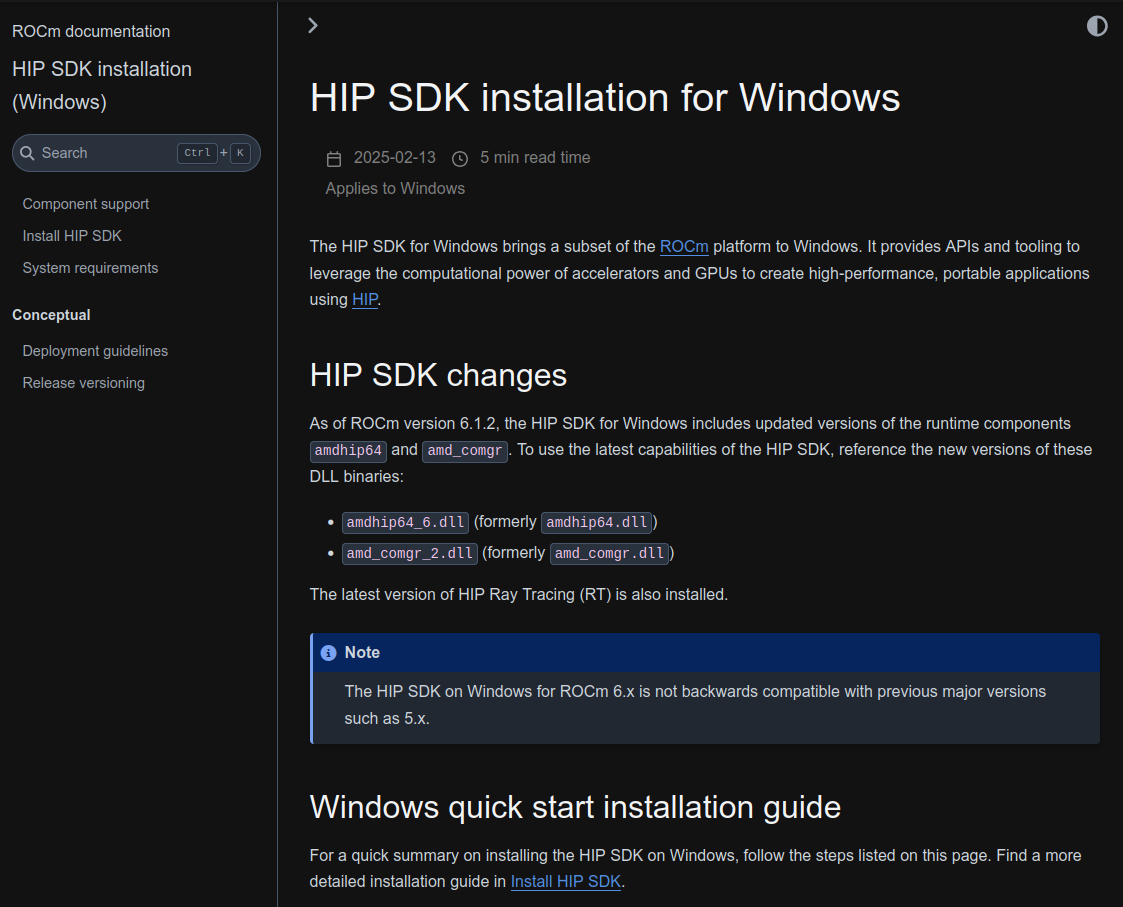Focus the Search input field
The image size is (1123, 907).
pos(136,153)
